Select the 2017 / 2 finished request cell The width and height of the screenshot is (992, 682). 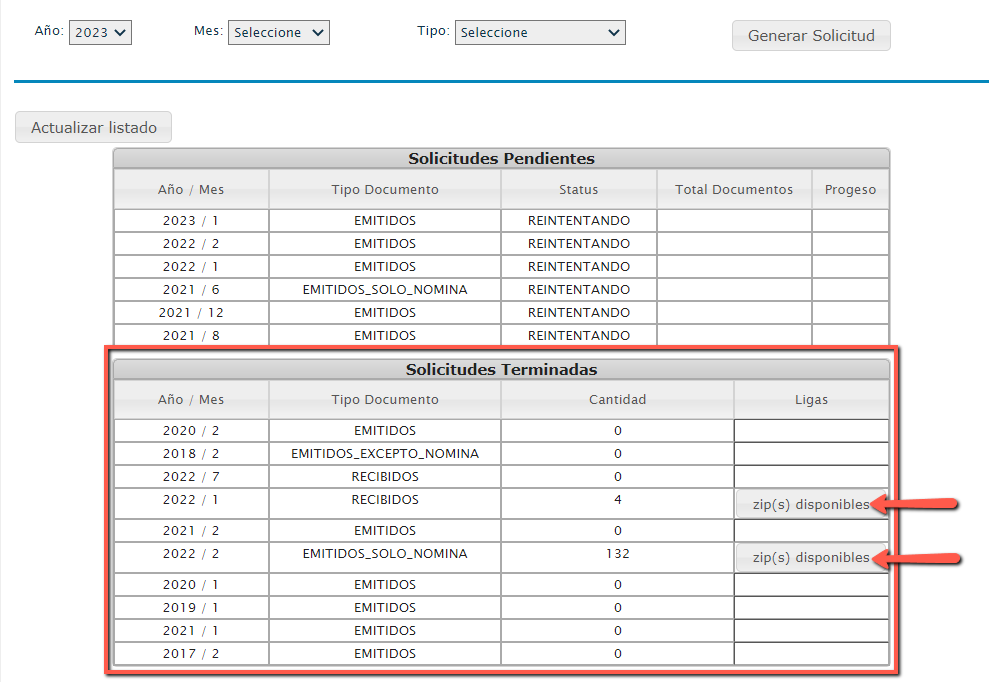click(191, 654)
